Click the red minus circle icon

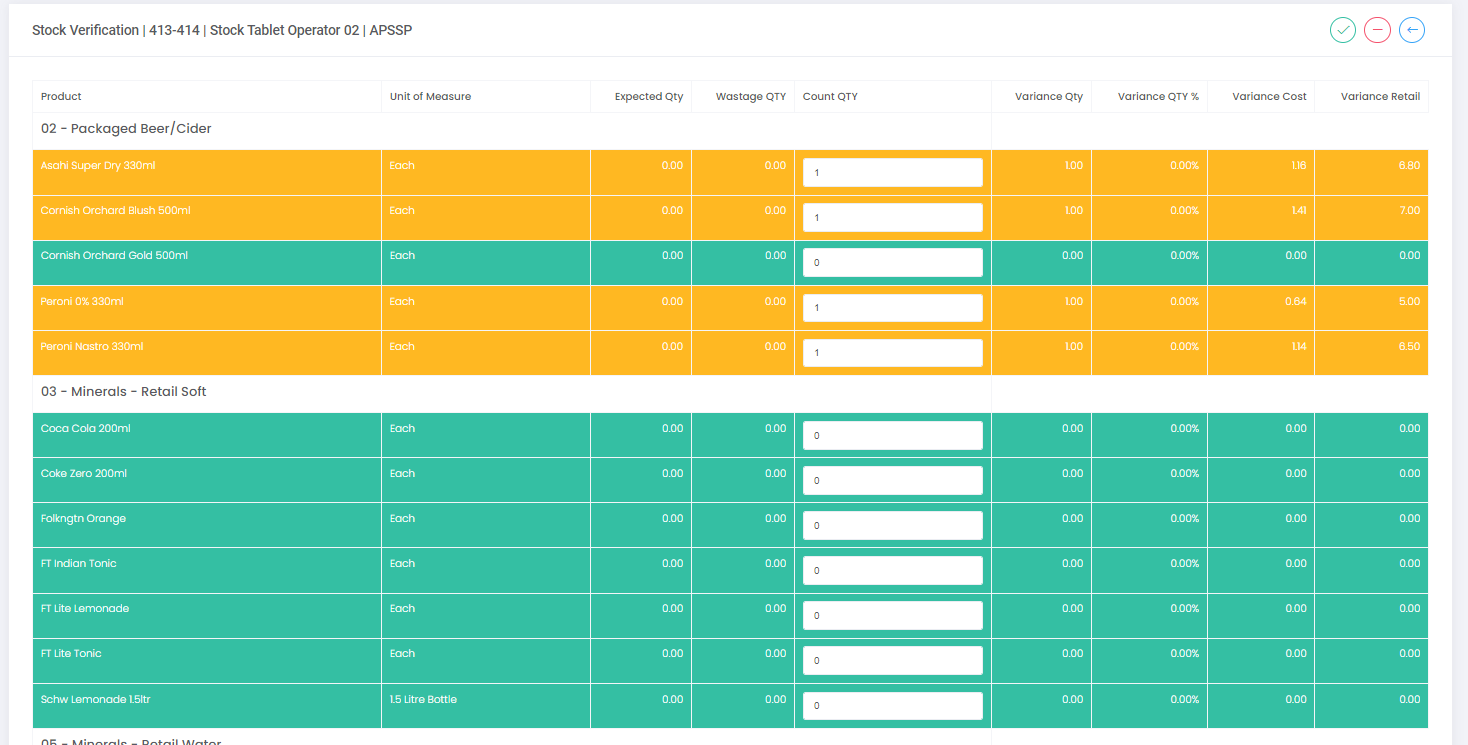(x=1377, y=30)
